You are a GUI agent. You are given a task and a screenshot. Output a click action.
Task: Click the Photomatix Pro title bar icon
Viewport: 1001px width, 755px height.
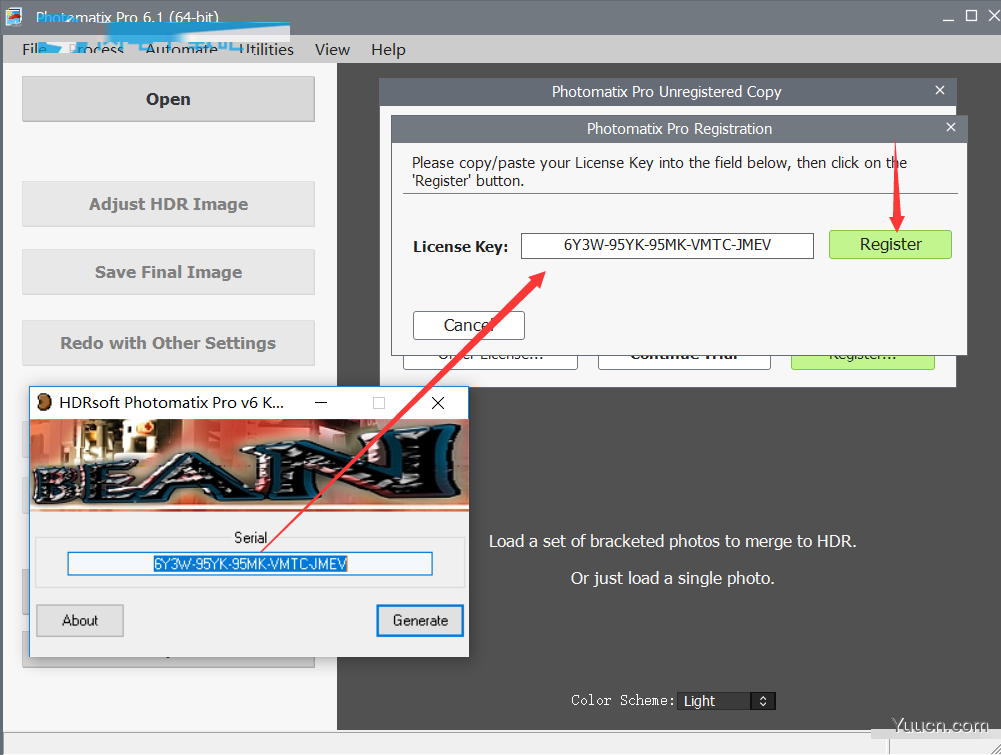14,16
